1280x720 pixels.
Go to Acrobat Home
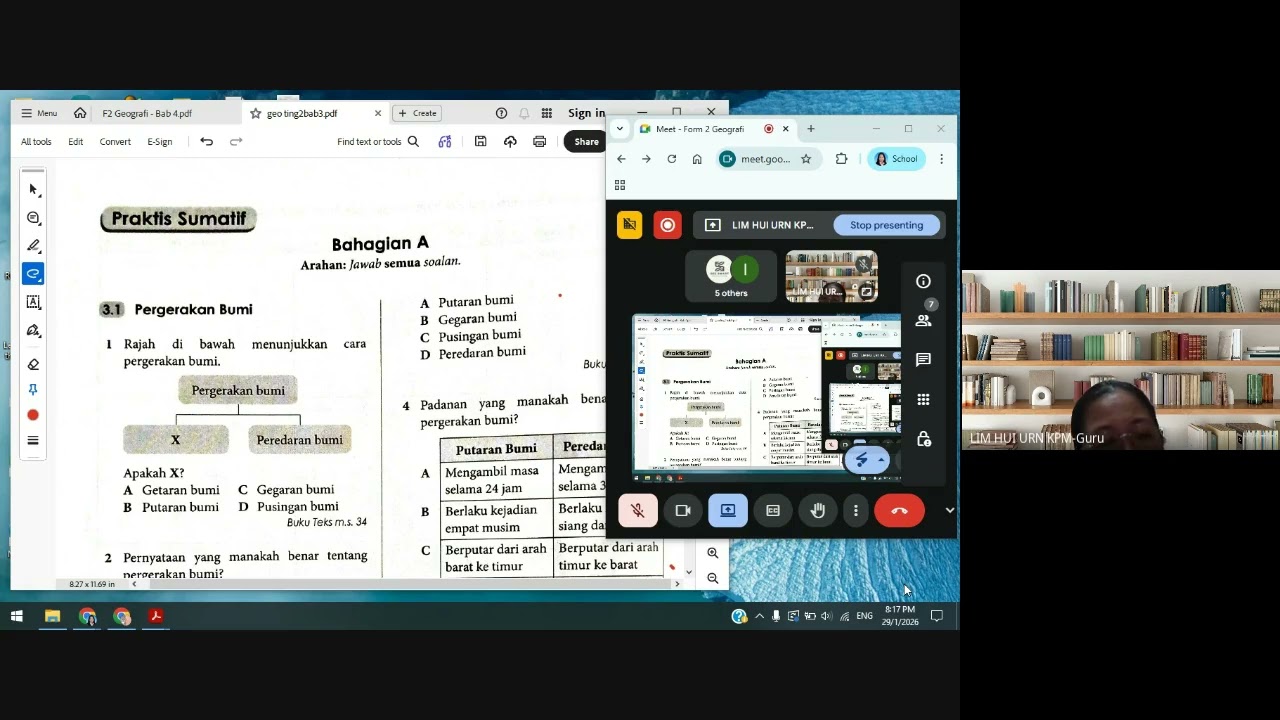(x=80, y=113)
